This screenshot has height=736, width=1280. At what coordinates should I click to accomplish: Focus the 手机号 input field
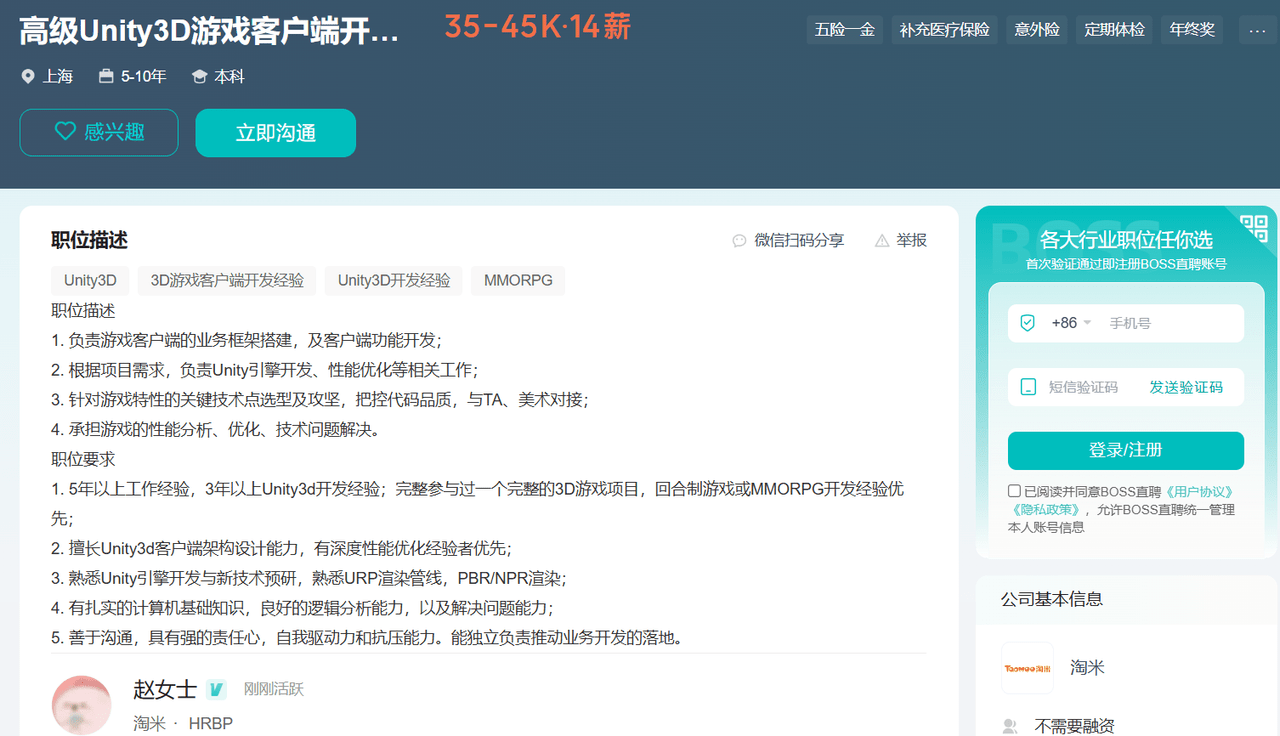click(x=1171, y=323)
